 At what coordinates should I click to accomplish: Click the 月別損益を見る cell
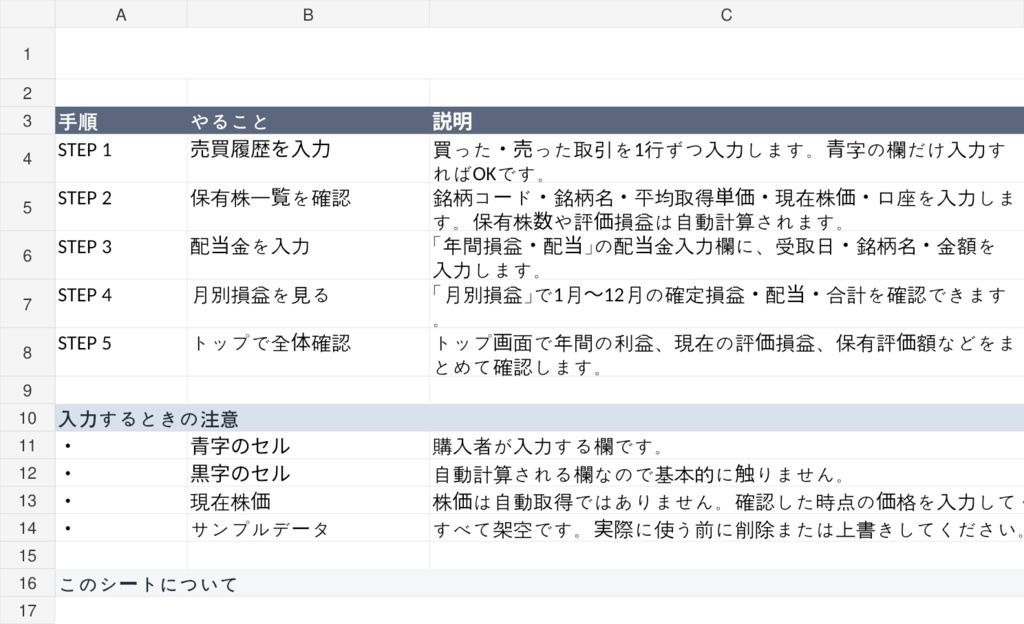[308, 304]
